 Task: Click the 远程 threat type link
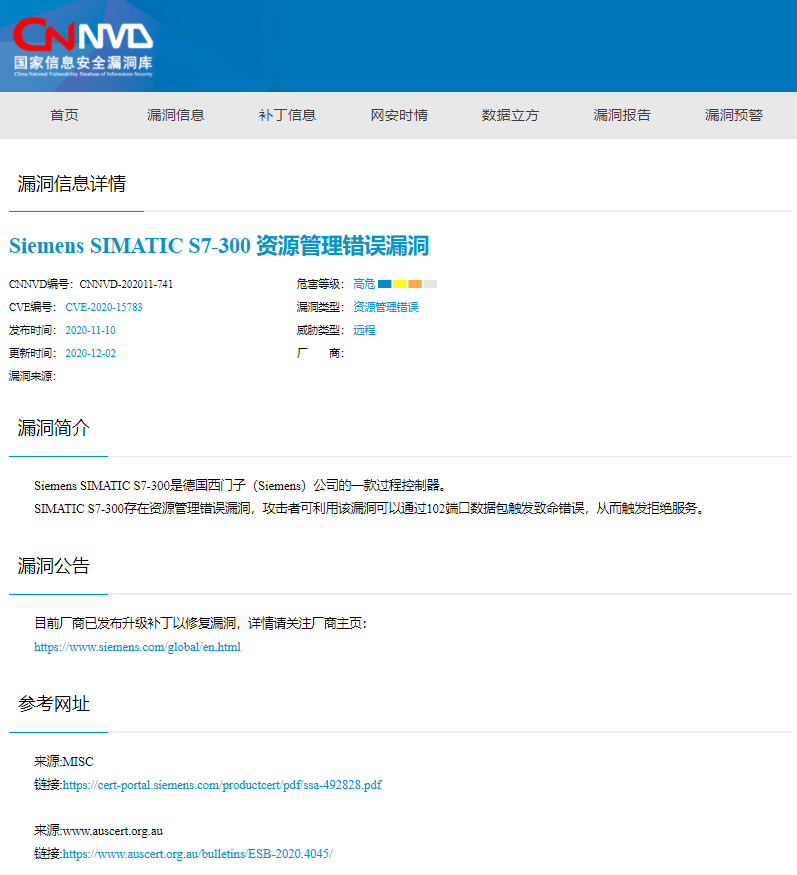click(364, 330)
